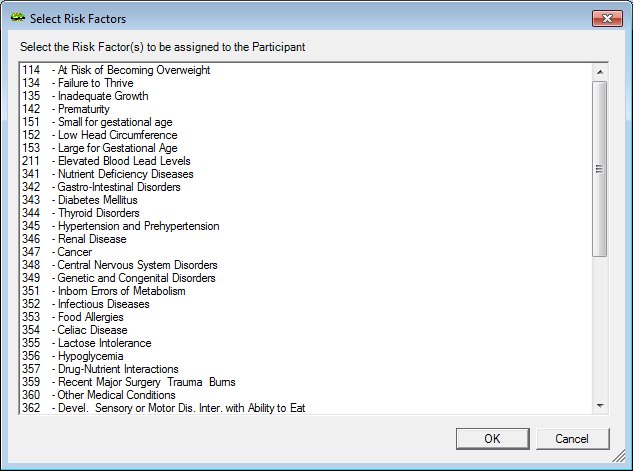Close the Select Risk Factors dialog
The height and width of the screenshot is (471, 633).
tap(607, 18)
